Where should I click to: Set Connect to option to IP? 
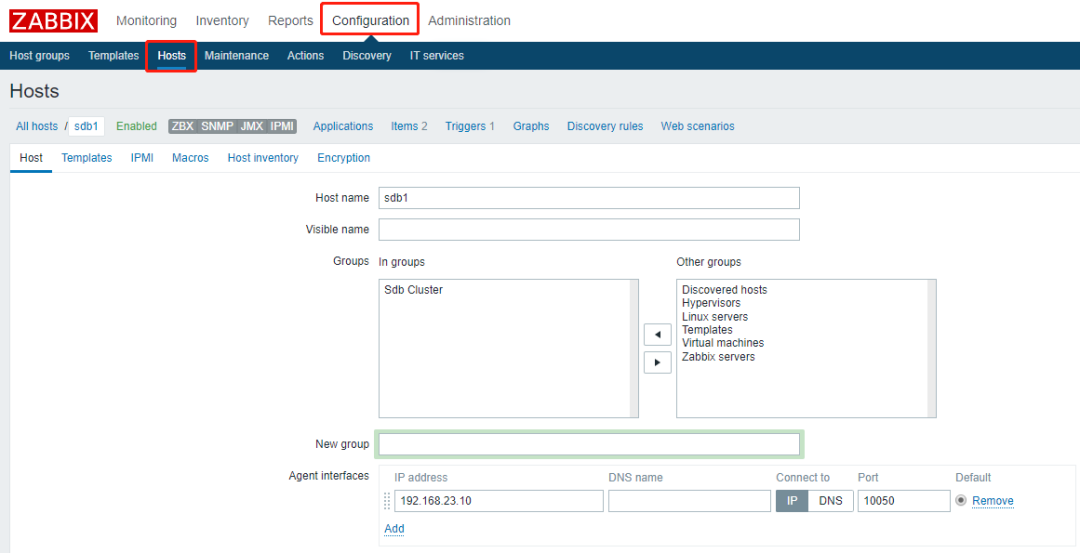791,501
